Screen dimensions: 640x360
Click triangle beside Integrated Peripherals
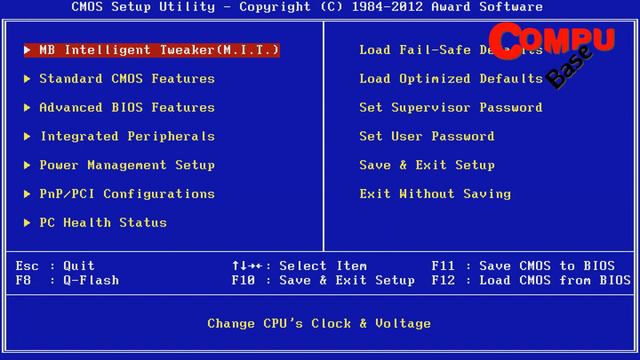tap(27, 136)
